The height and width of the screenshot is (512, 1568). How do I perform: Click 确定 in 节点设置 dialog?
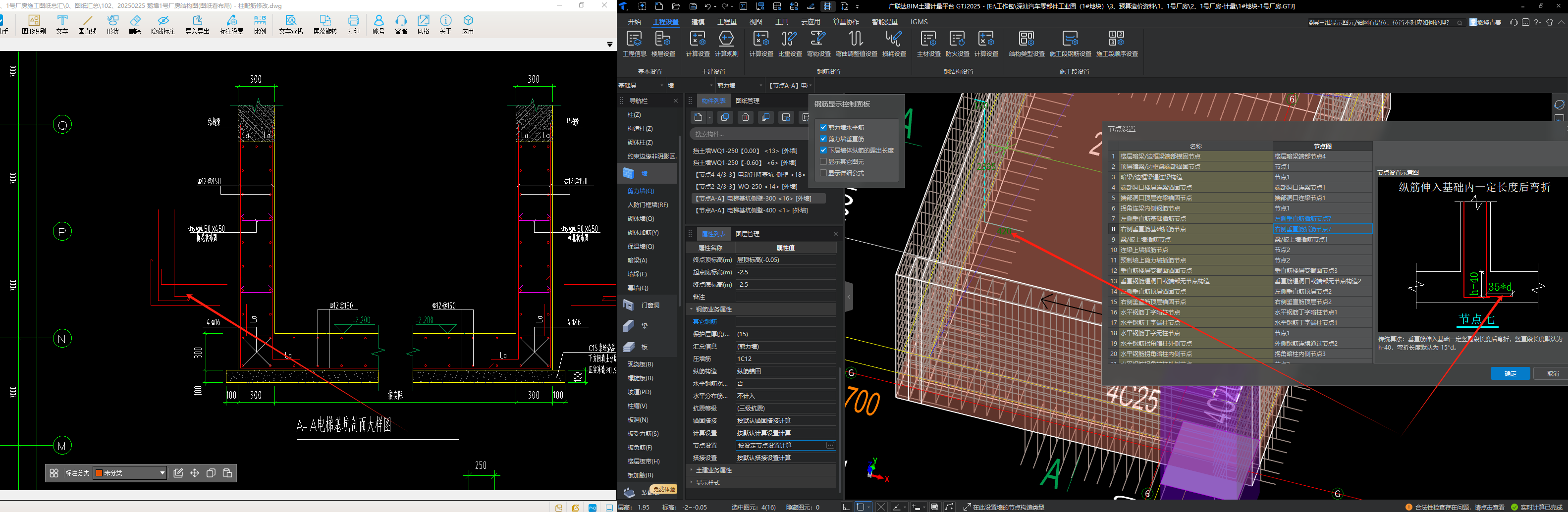[x=1510, y=374]
